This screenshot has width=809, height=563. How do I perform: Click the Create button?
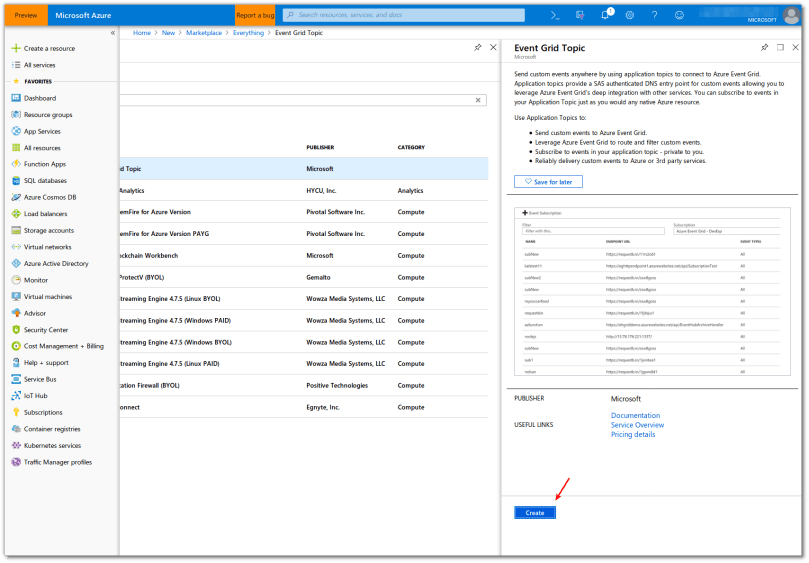535,513
